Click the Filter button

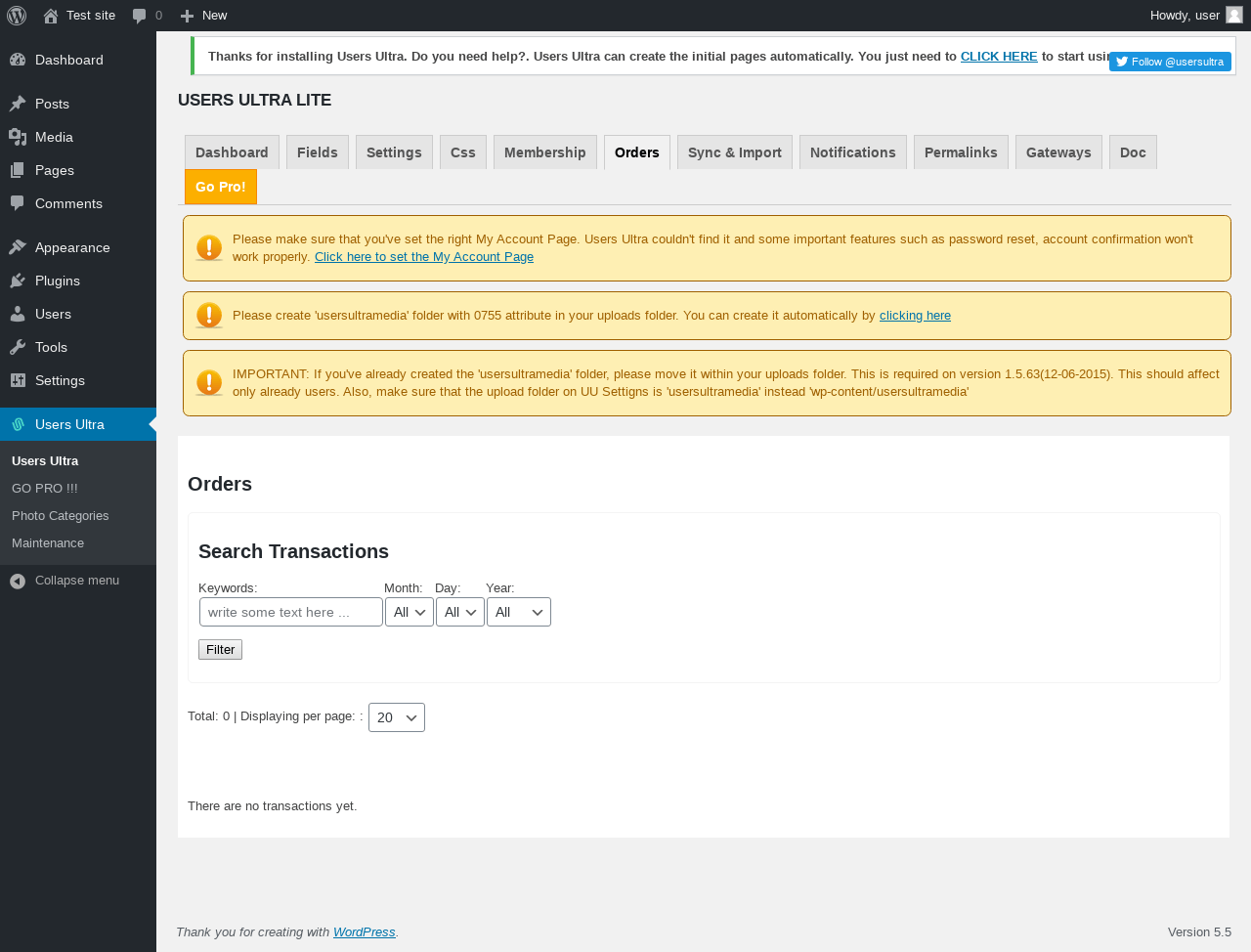[220, 650]
